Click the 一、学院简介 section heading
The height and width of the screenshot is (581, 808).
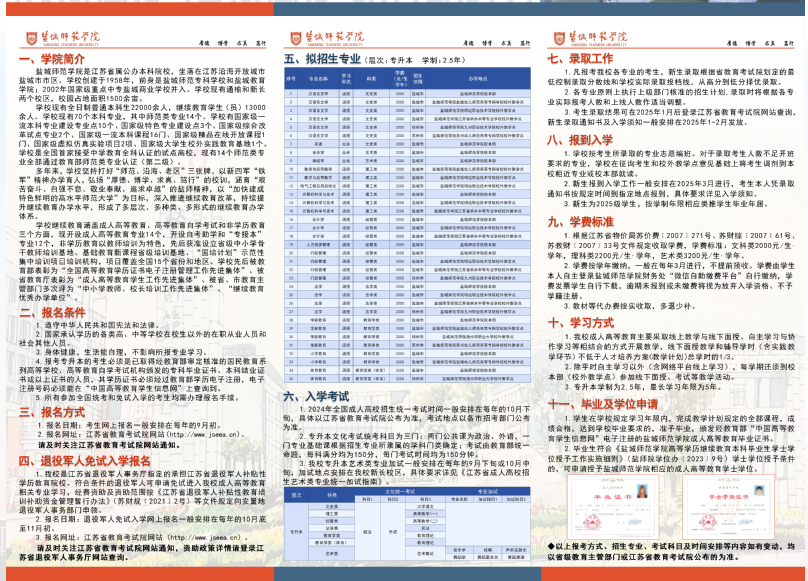tap(52, 59)
